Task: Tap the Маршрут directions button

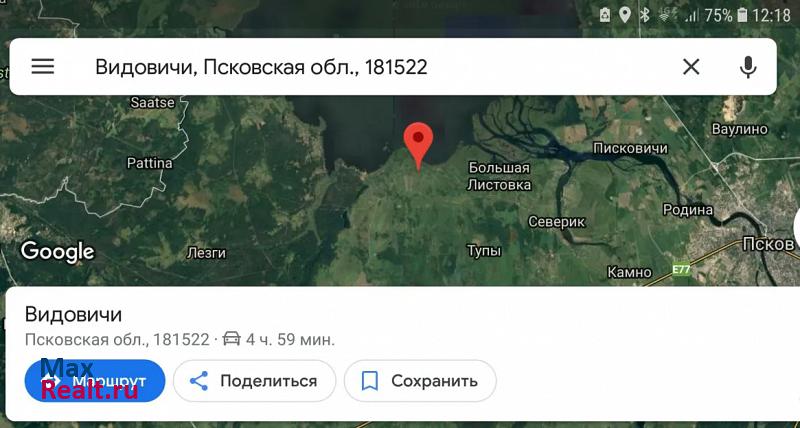Action: click(x=95, y=381)
